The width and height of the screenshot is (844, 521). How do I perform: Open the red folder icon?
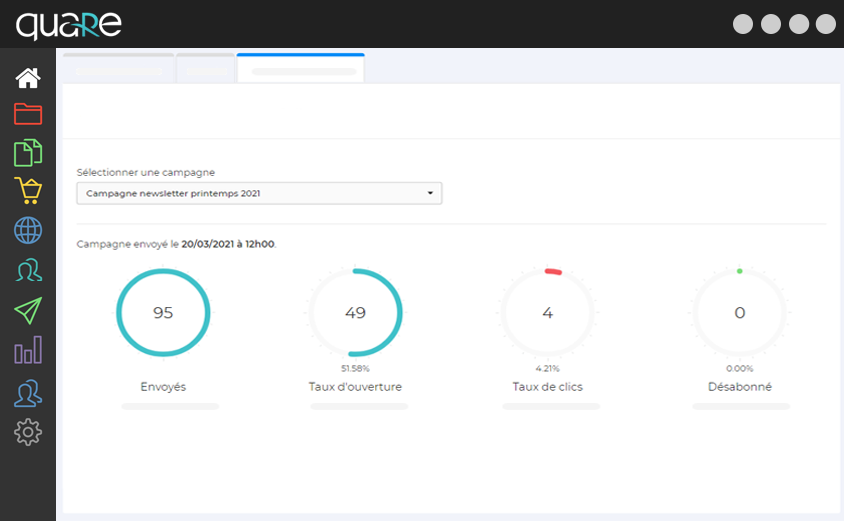coord(28,114)
